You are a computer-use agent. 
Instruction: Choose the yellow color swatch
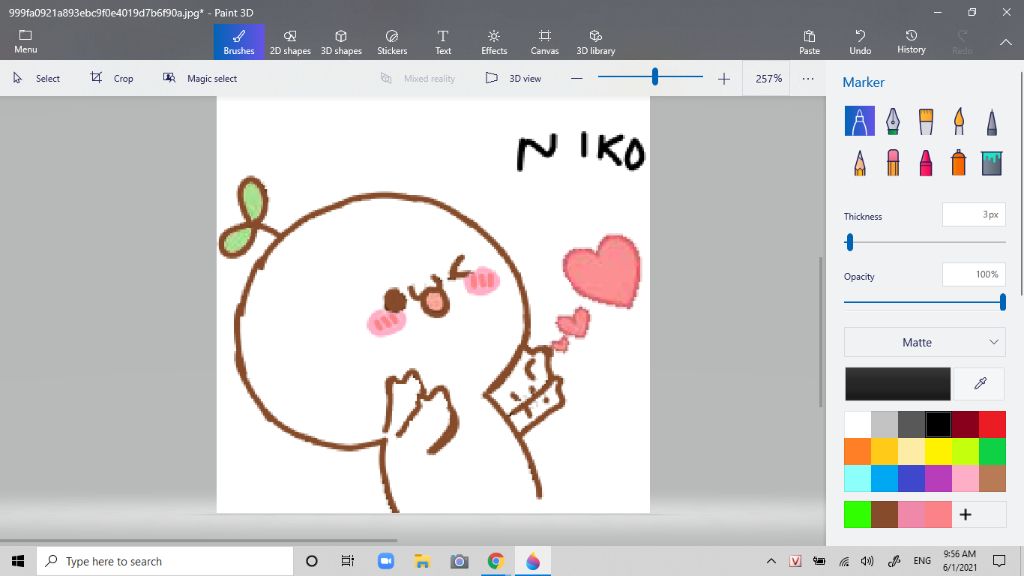coord(938,451)
